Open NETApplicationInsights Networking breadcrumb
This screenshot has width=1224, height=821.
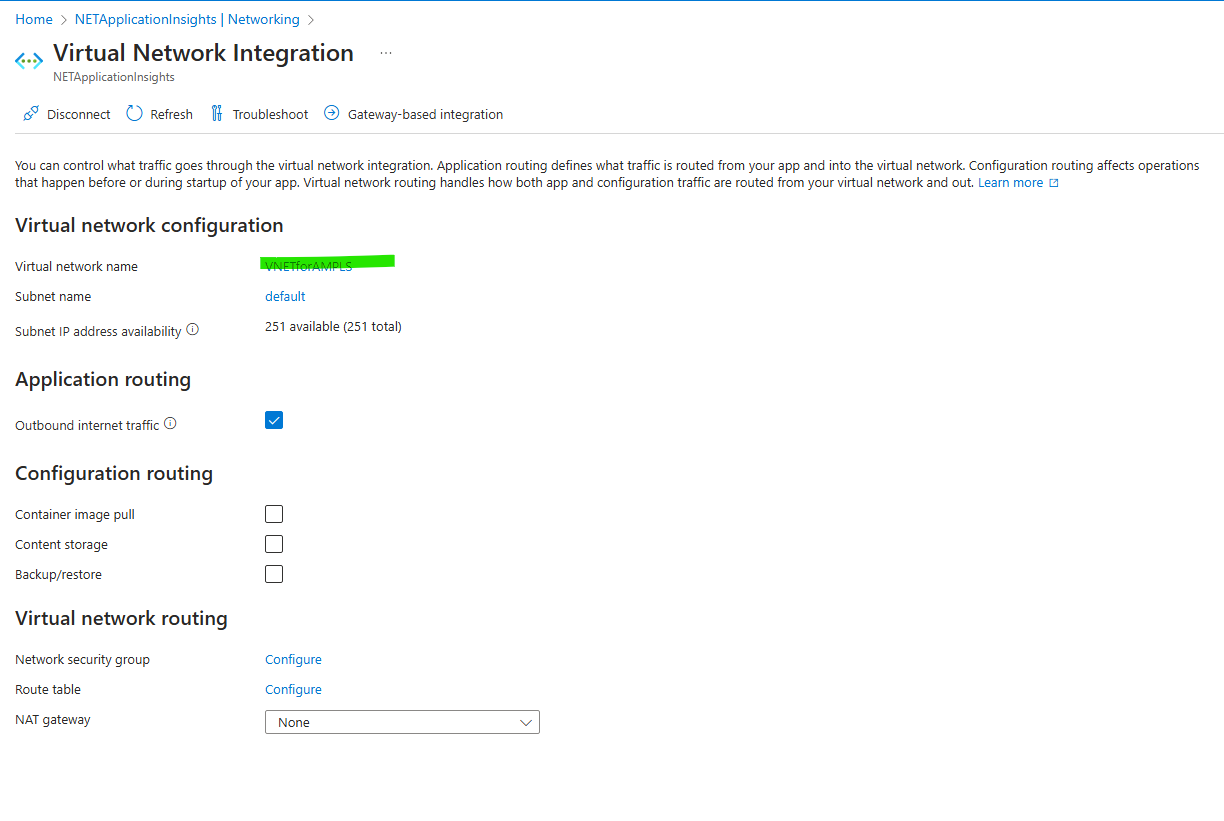click(187, 19)
